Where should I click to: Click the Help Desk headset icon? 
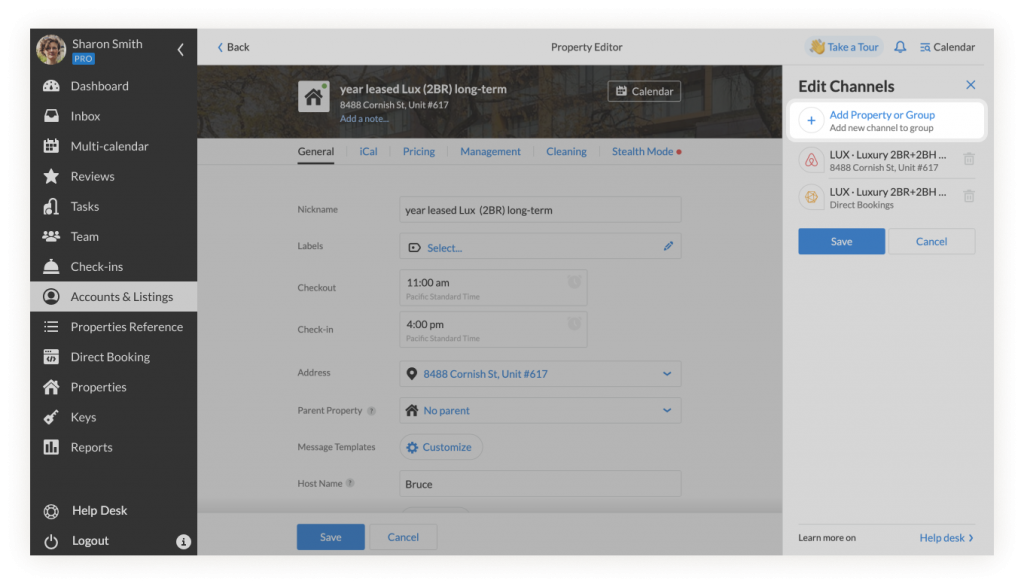tap(50, 510)
